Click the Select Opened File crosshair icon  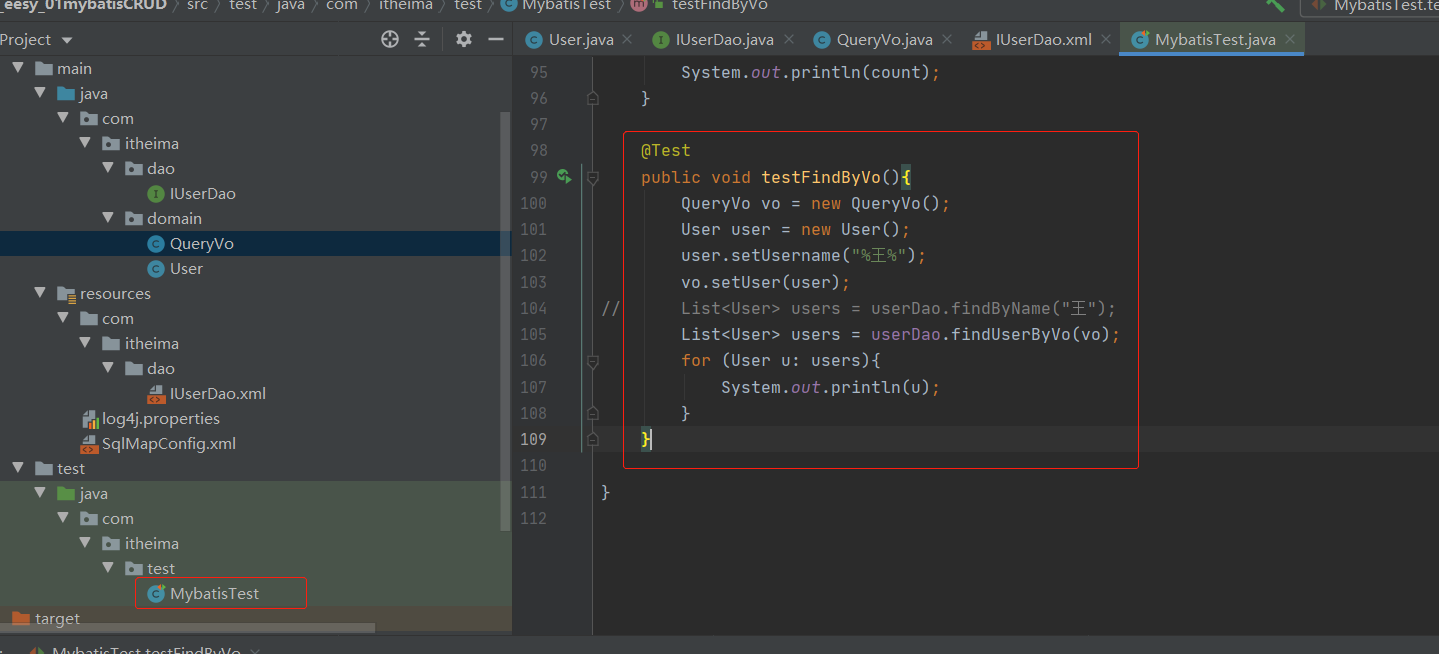click(390, 39)
